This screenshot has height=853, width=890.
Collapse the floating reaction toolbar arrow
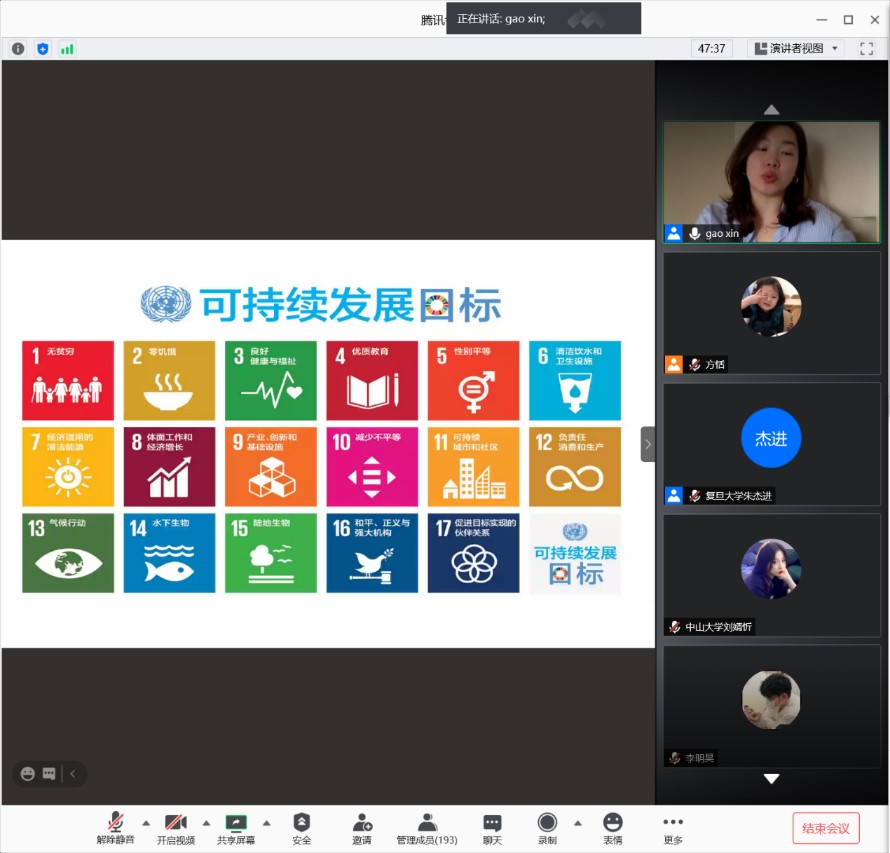coord(73,774)
